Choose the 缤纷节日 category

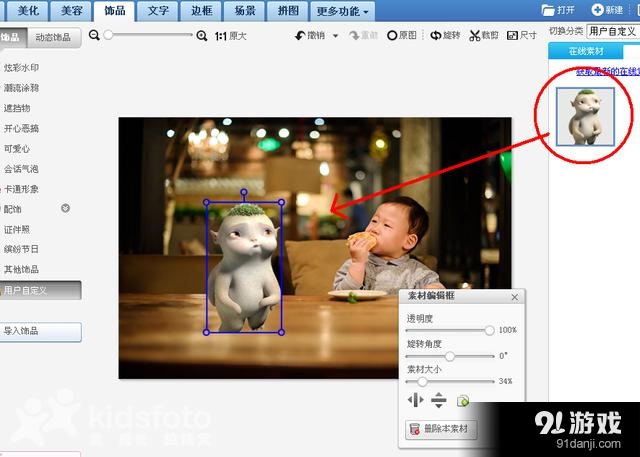(21, 249)
